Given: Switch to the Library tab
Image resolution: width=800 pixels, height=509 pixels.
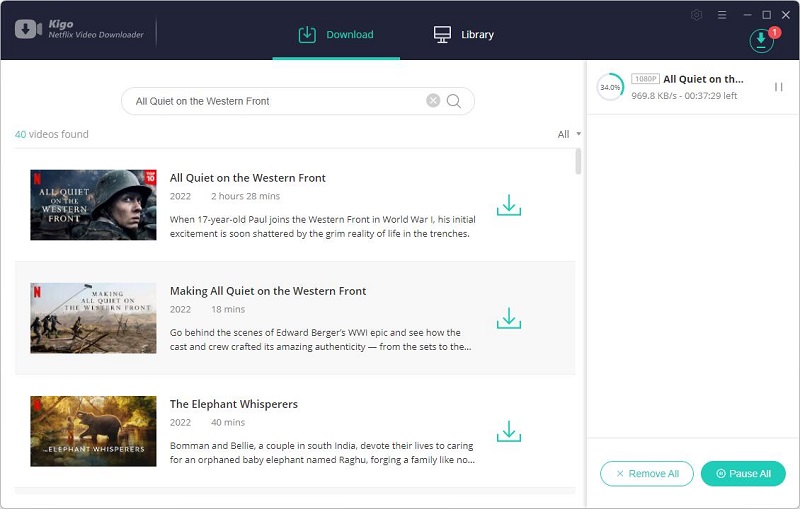Looking at the screenshot, I should click(x=464, y=35).
